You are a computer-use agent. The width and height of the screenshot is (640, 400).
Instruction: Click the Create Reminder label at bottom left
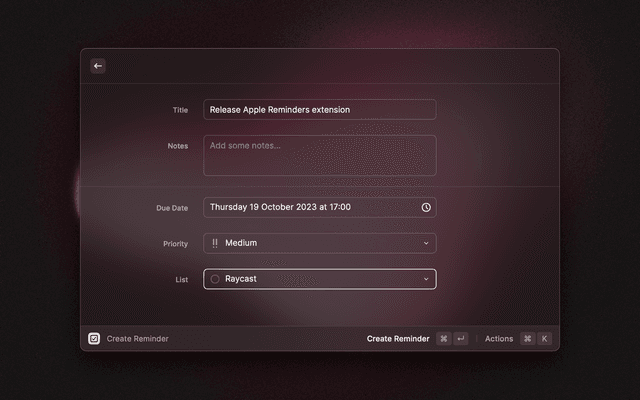pos(138,339)
